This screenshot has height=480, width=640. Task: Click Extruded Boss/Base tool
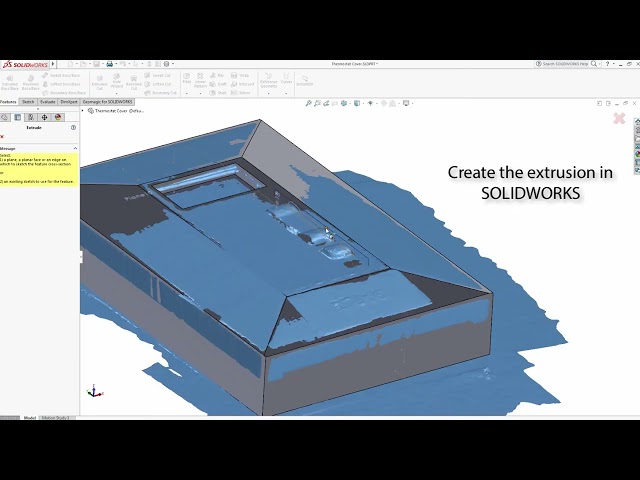click(9, 82)
